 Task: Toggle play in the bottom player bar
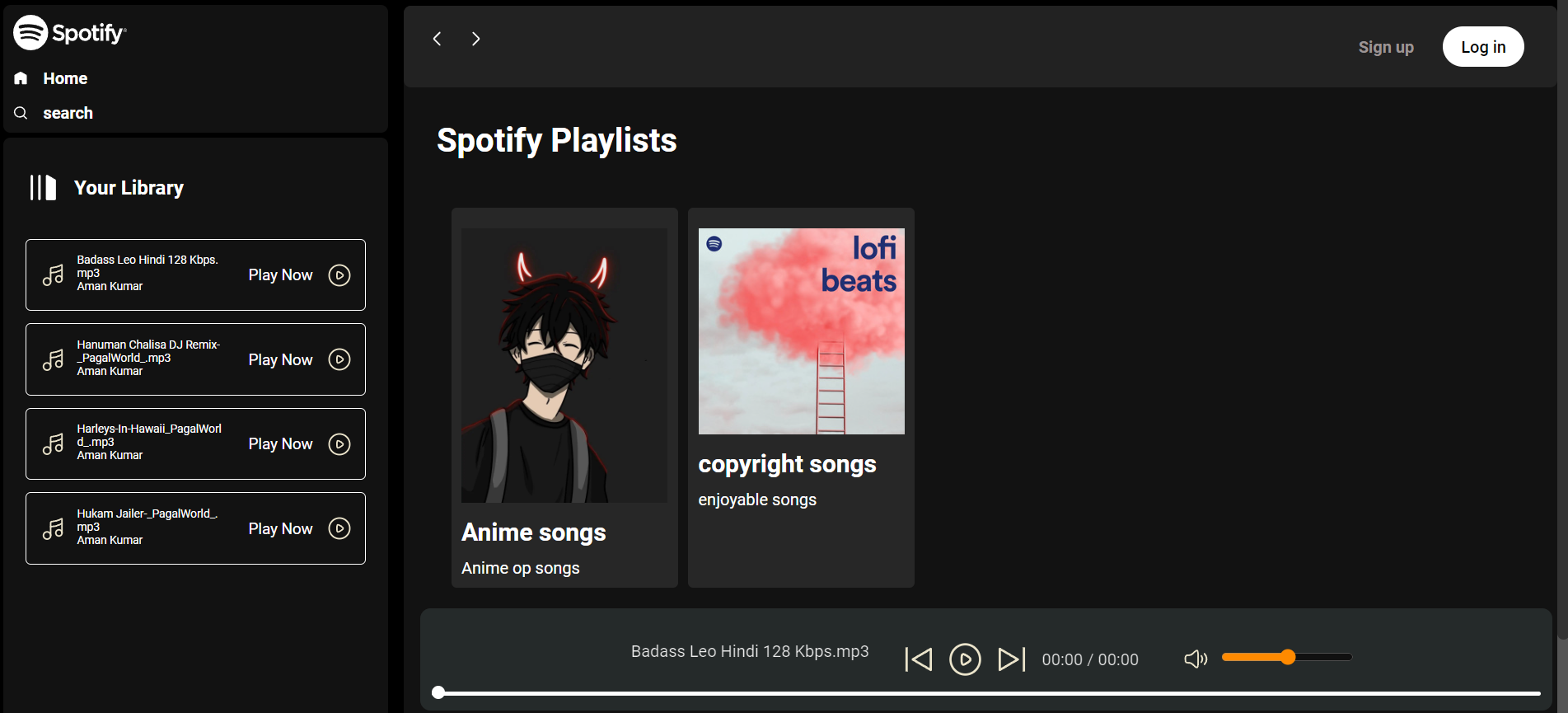point(965,659)
